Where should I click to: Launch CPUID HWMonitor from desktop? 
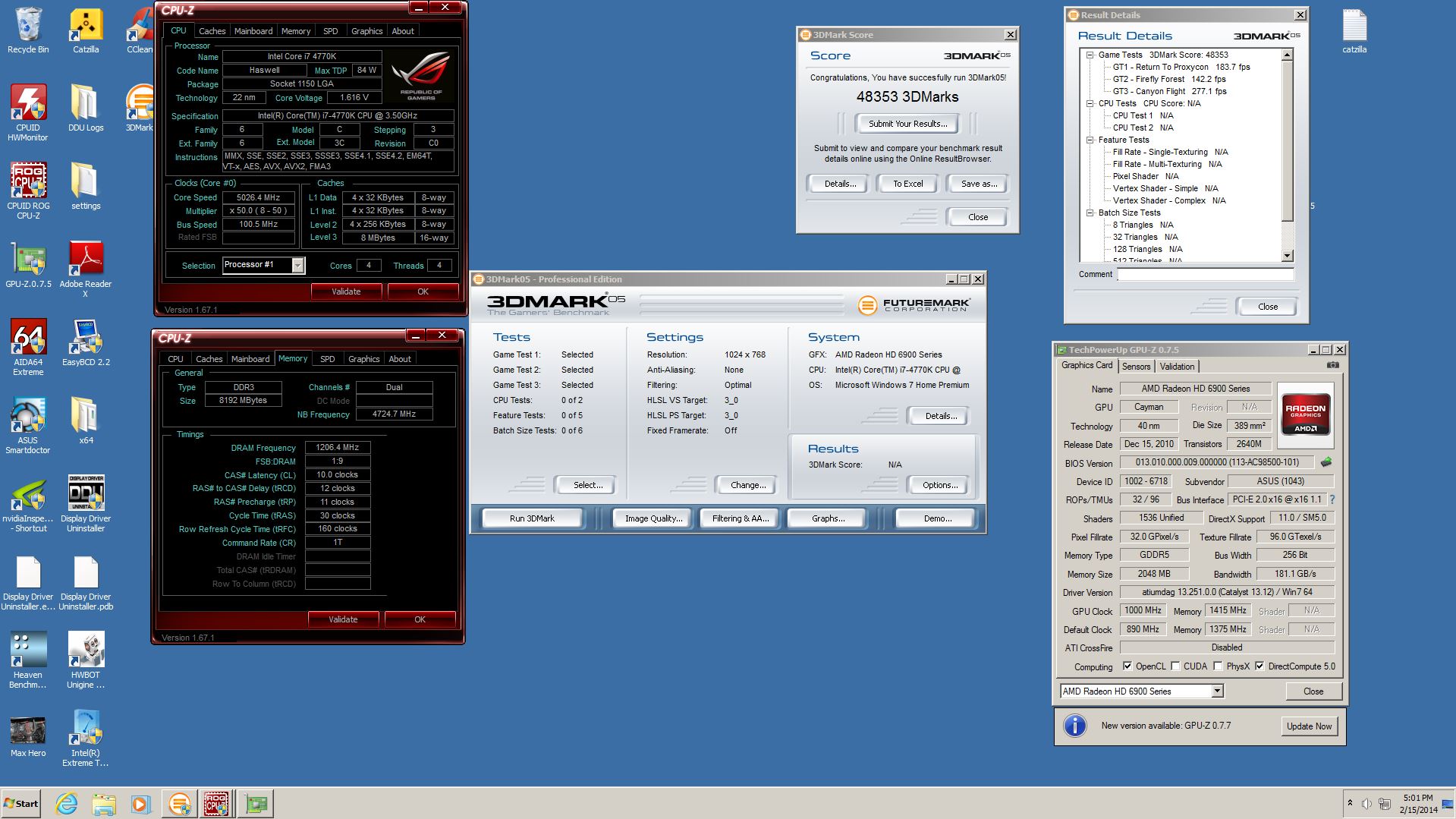pyautogui.click(x=28, y=112)
